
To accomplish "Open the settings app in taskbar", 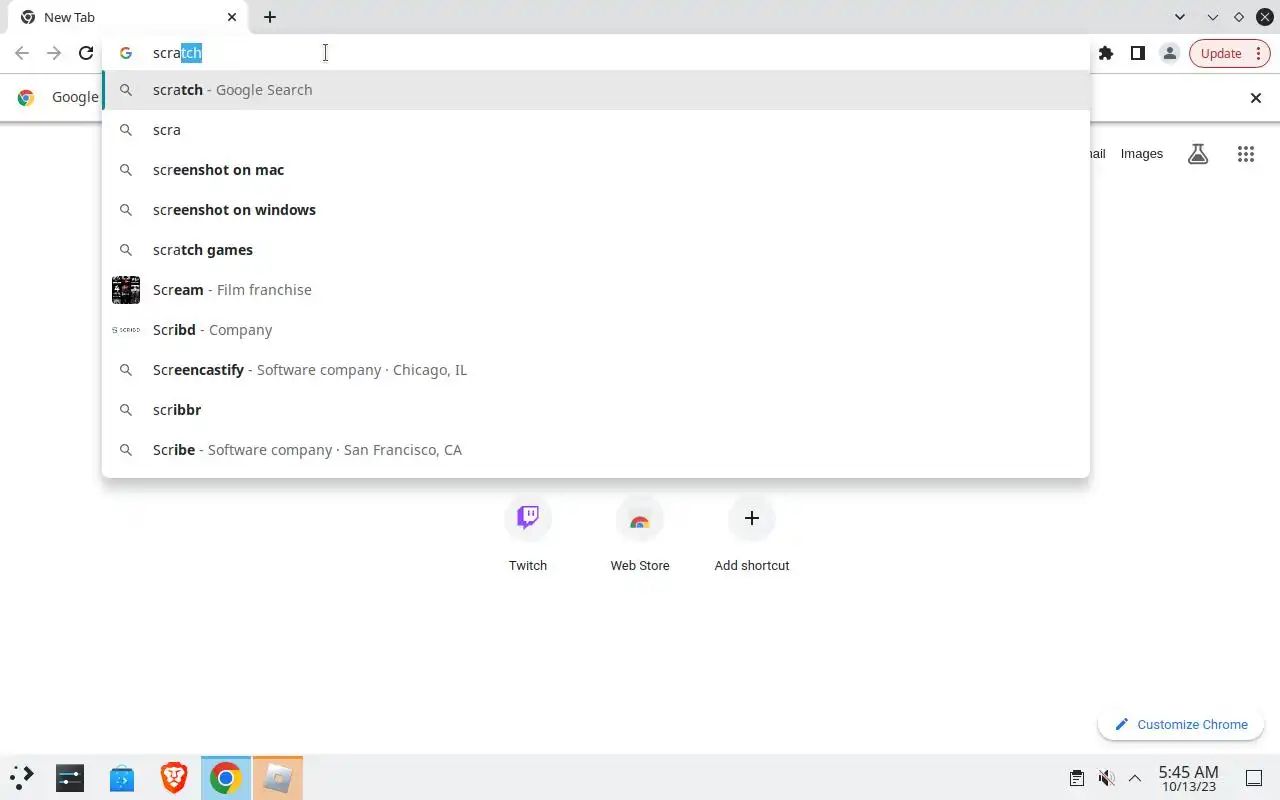I will tap(70, 777).
